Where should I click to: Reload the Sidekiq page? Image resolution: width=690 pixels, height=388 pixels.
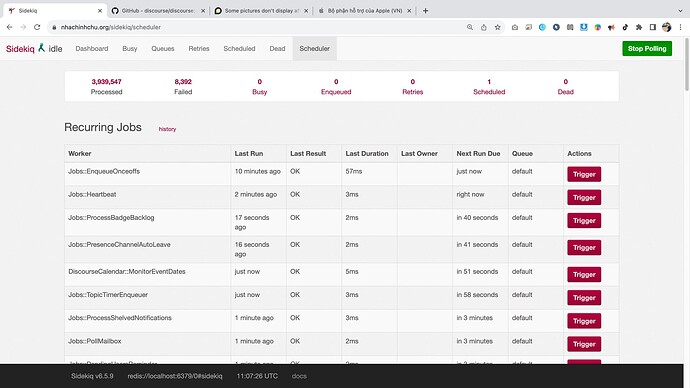click(37, 27)
